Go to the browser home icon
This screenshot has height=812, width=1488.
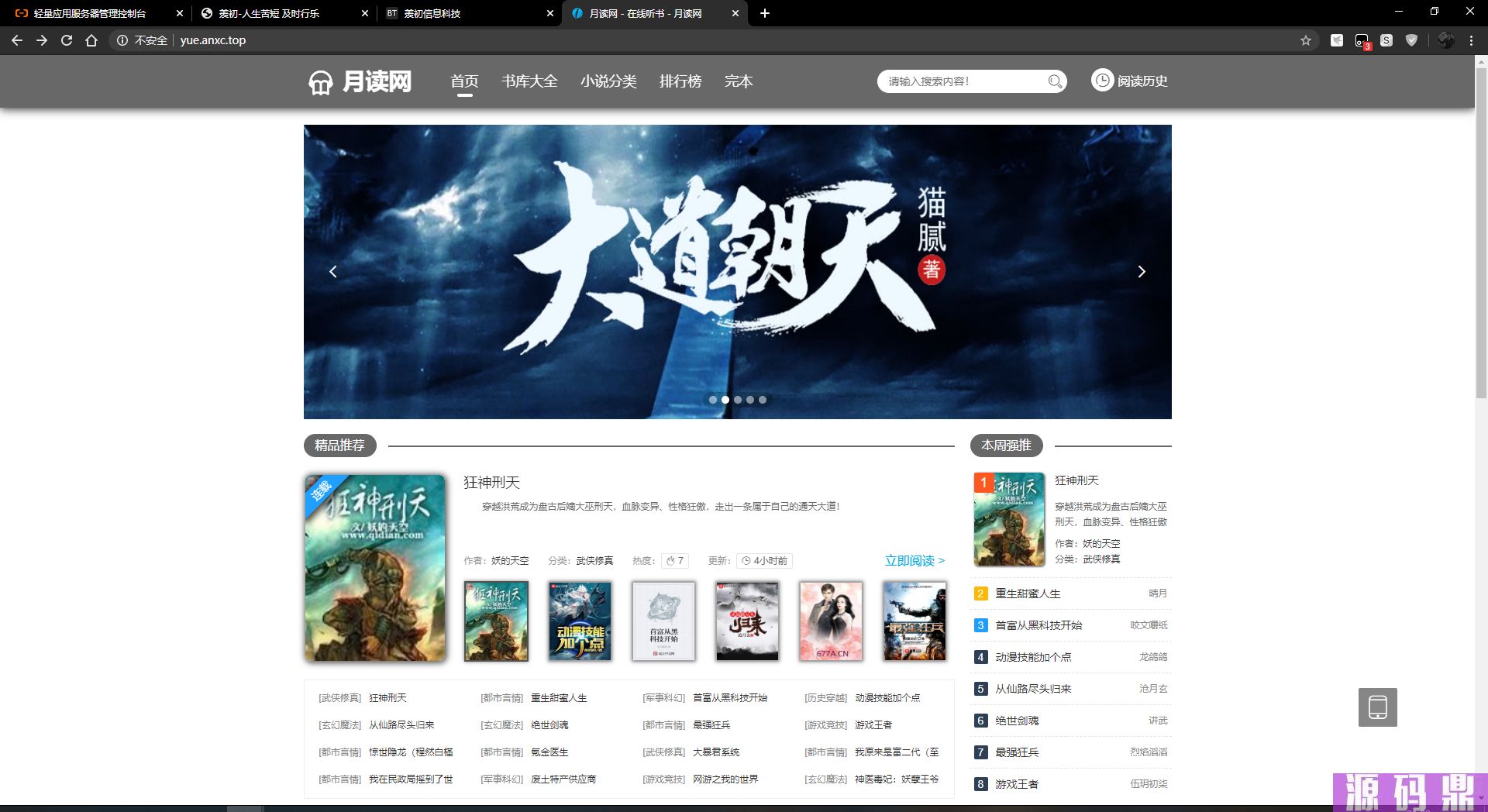[x=91, y=40]
